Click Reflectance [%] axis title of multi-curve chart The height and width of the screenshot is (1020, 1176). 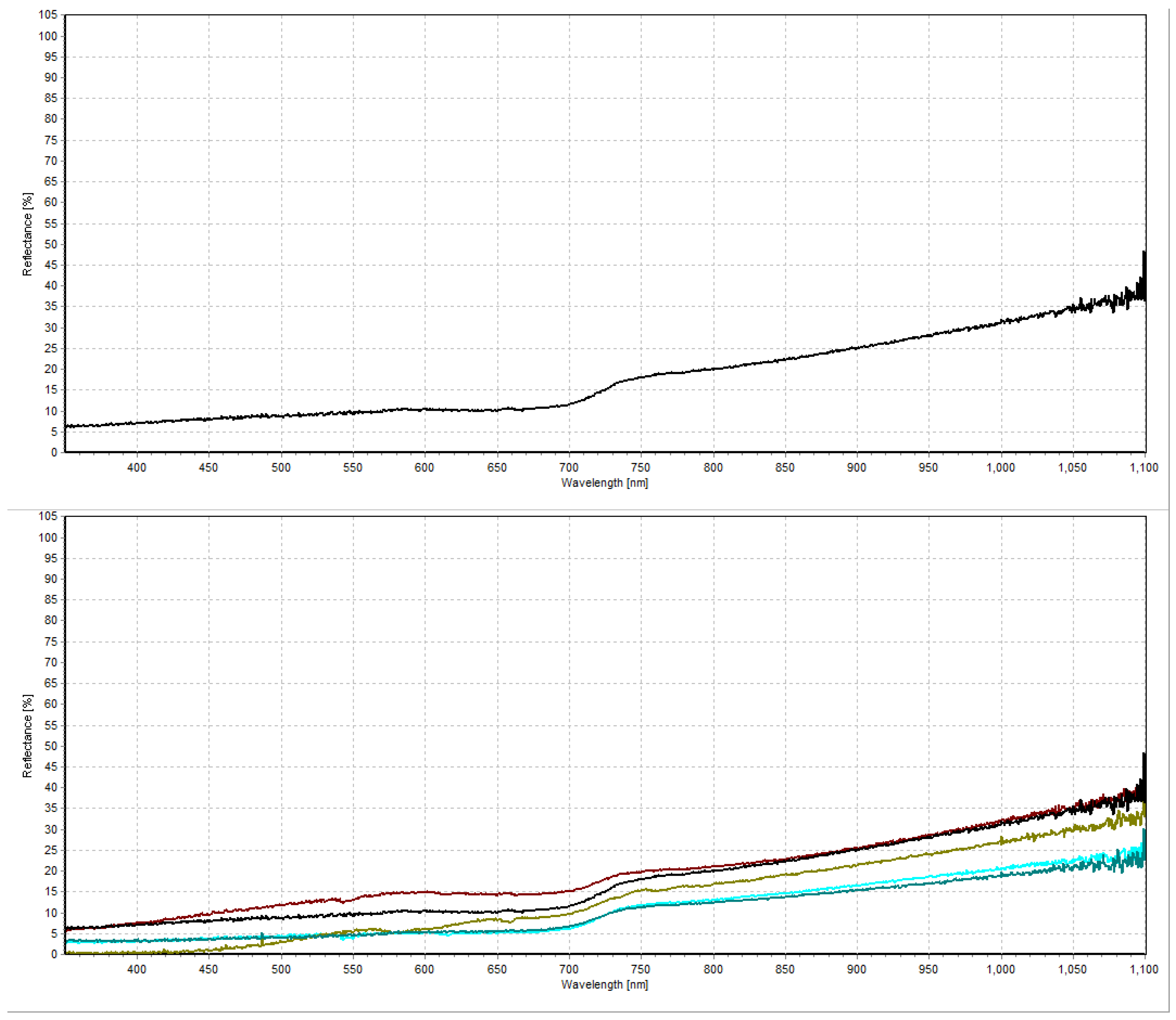click(27, 736)
